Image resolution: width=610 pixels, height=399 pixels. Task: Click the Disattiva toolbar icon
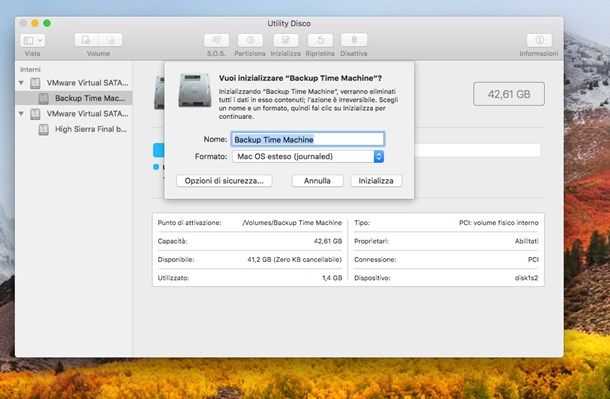click(354, 40)
